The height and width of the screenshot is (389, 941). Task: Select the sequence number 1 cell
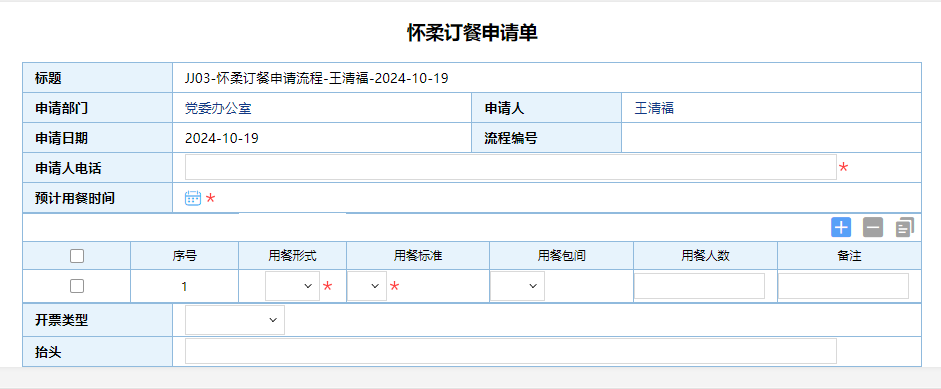(x=184, y=287)
